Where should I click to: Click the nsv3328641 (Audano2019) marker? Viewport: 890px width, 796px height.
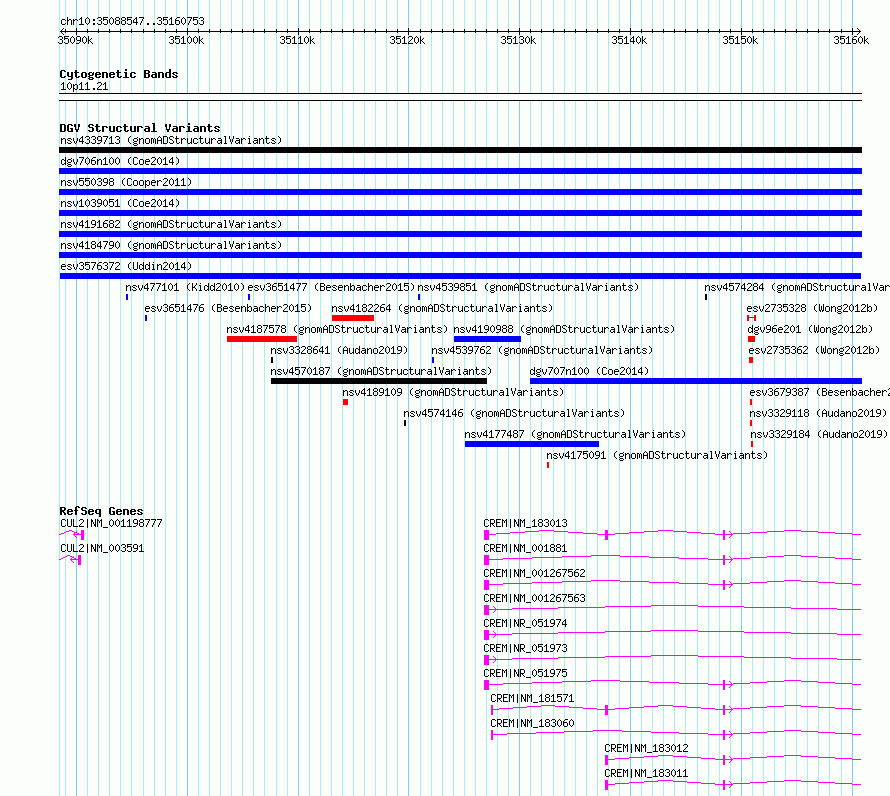(272, 360)
